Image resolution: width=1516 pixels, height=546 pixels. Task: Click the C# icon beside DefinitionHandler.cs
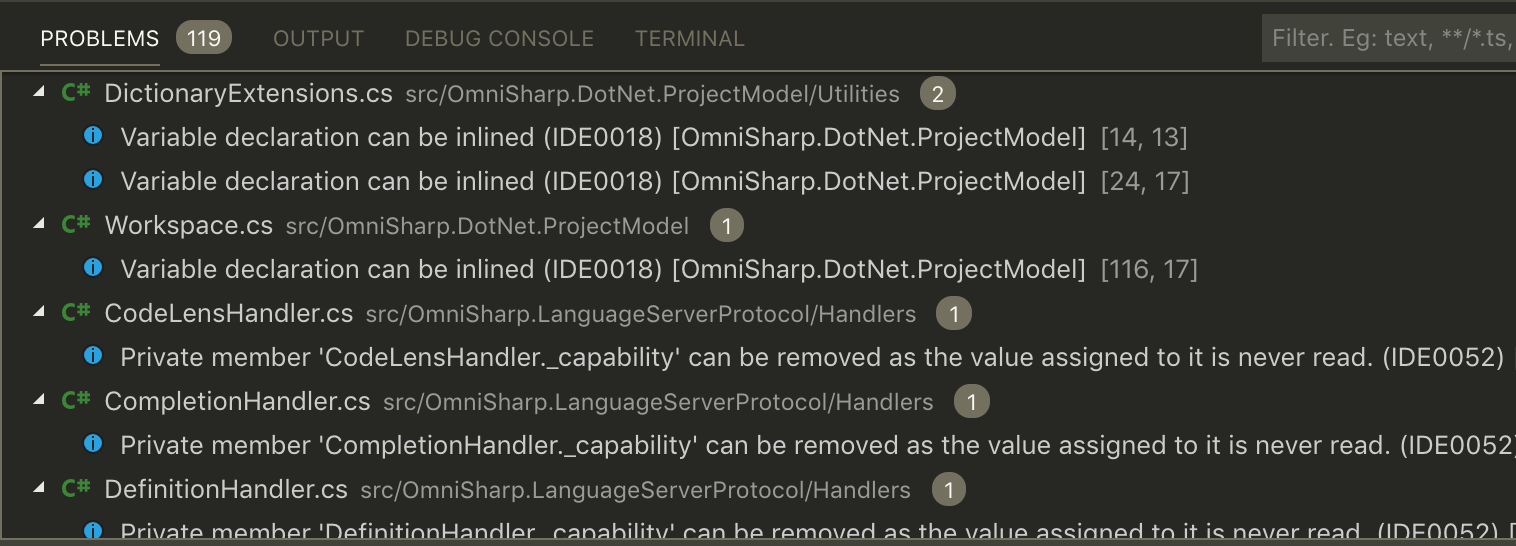click(x=77, y=490)
